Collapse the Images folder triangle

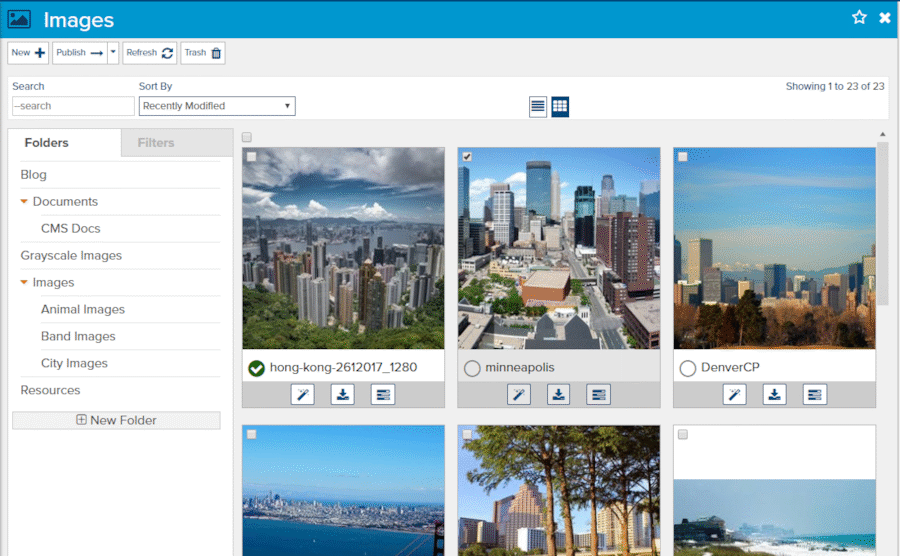click(x=24, y=282)
